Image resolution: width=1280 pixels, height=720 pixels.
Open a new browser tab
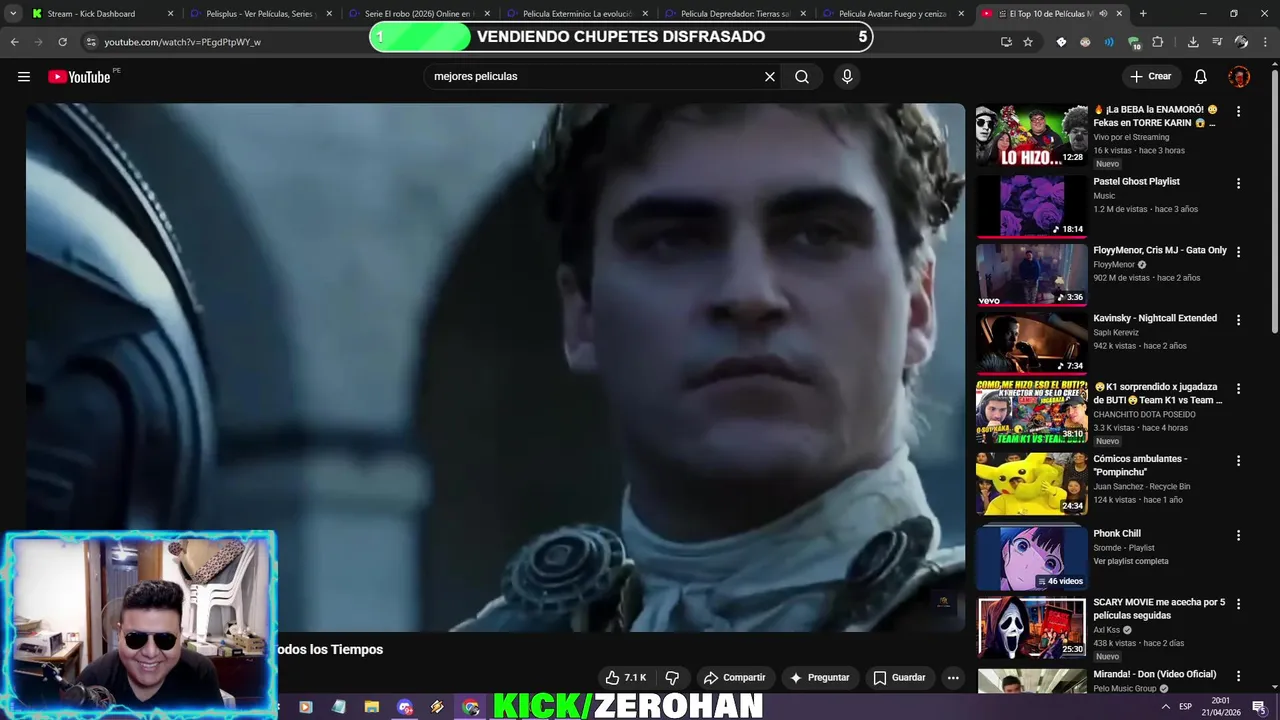point(1143,14)
